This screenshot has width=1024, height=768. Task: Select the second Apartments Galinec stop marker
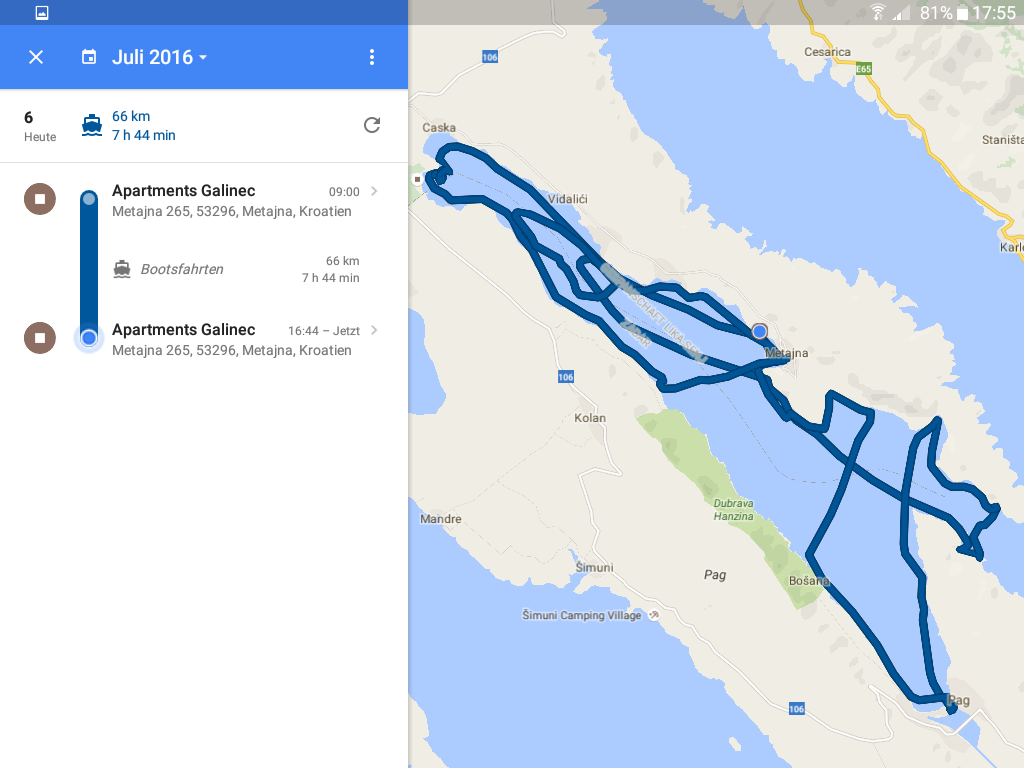(40, 338)
